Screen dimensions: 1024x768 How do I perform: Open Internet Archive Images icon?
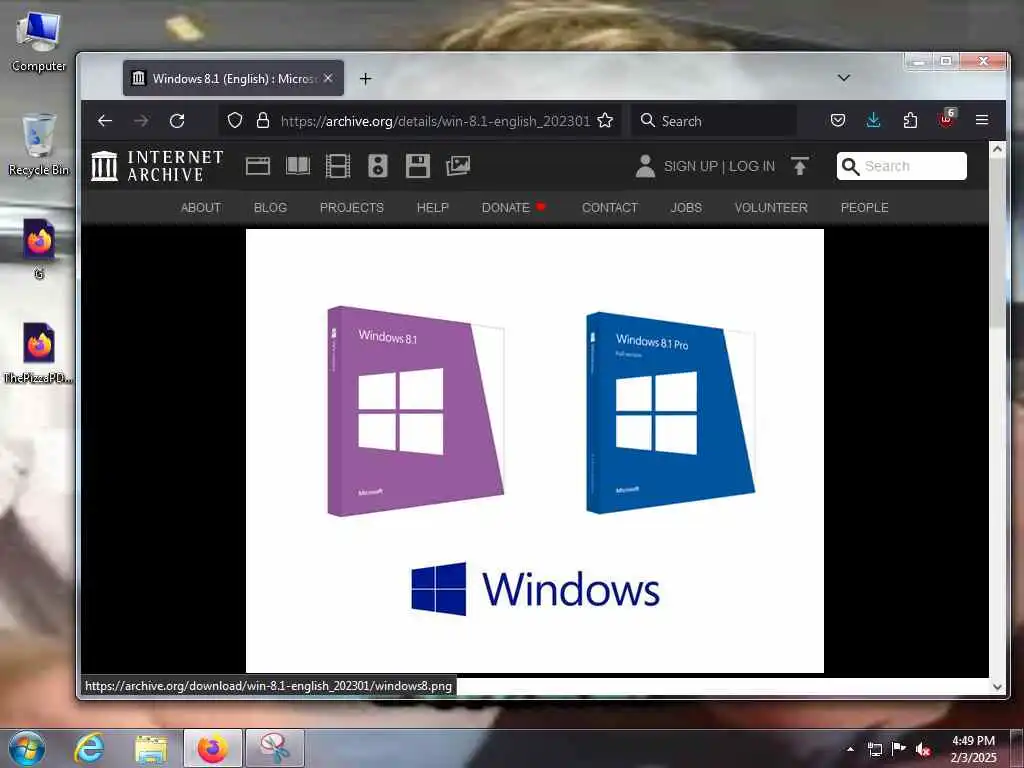tap(458, 166)
